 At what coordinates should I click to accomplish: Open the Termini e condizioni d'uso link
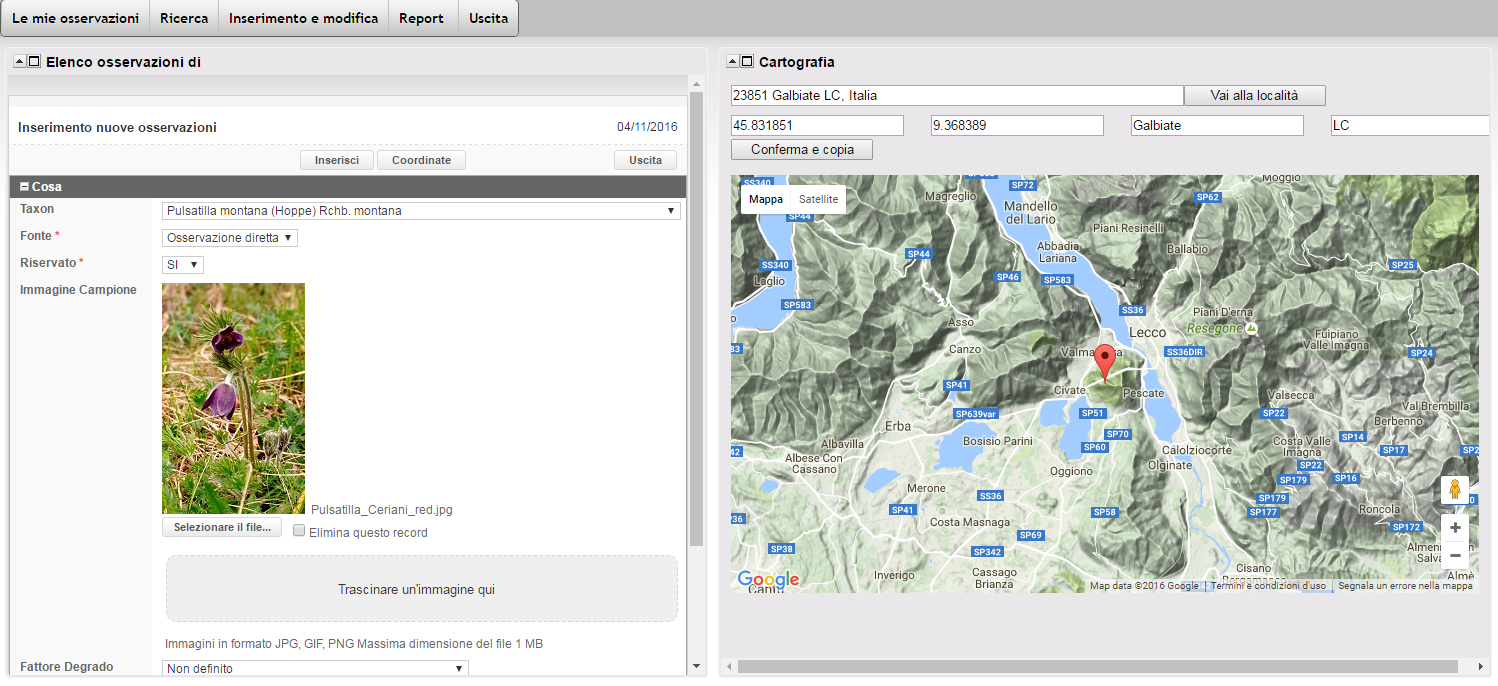click(x=1268, y=586)
